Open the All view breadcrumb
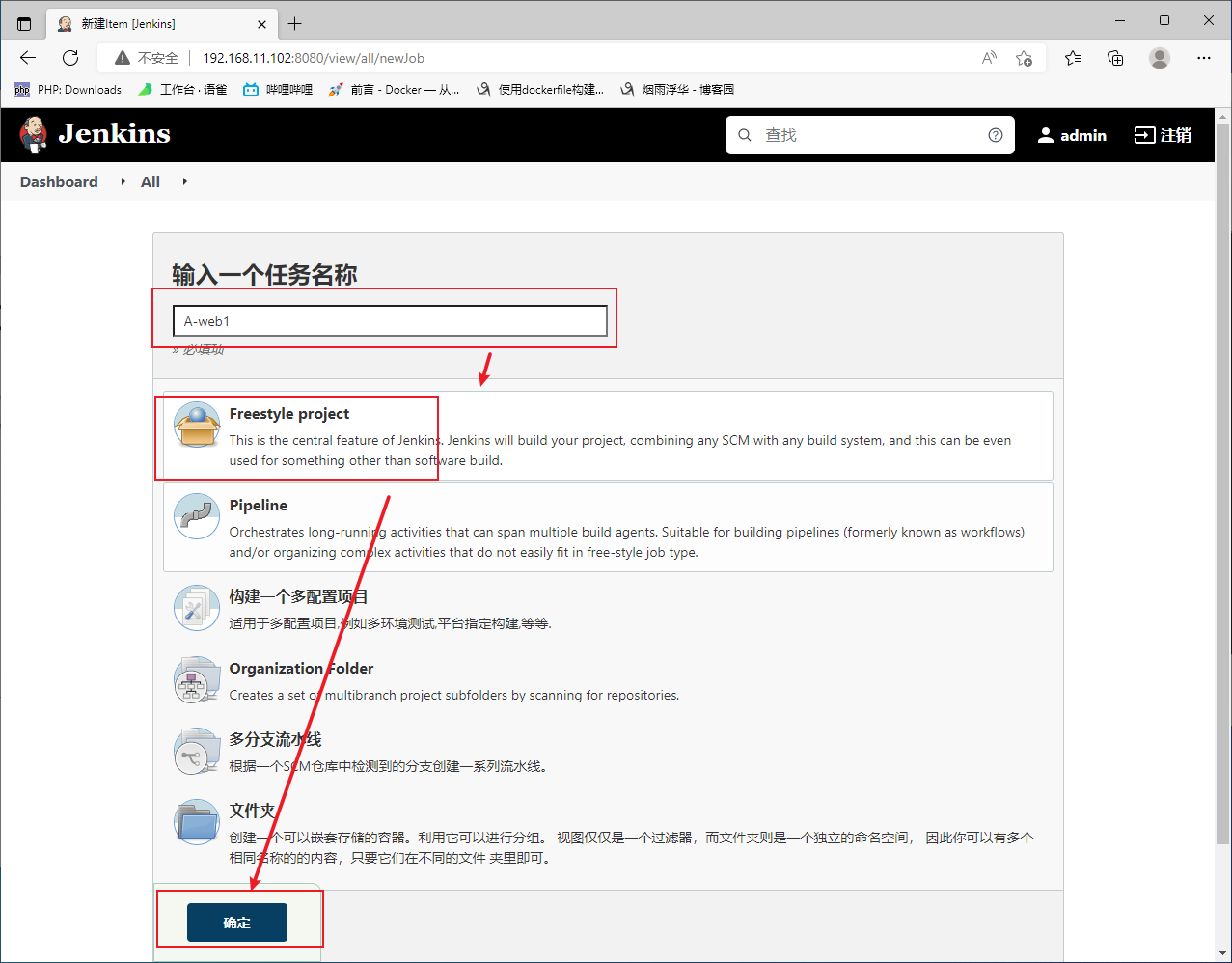Viewport: 1232px width, 963px height. point(151,181)
